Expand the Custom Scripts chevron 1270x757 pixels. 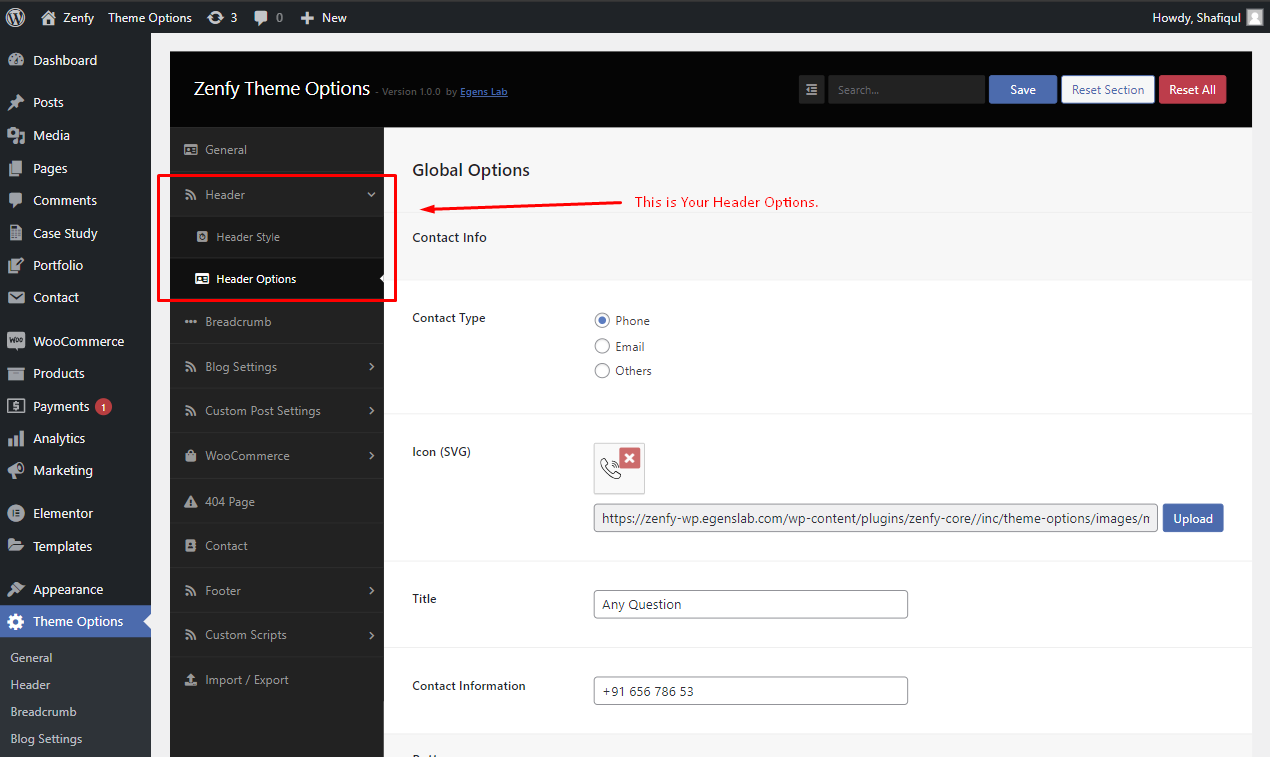(x=371, y=635)
